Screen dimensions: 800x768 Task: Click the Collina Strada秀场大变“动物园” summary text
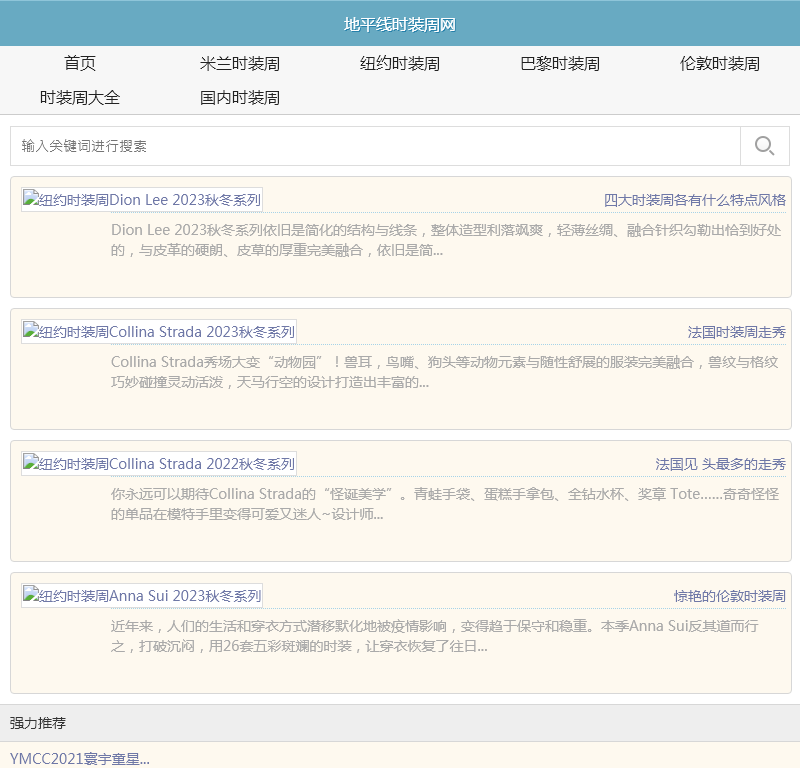444,372
